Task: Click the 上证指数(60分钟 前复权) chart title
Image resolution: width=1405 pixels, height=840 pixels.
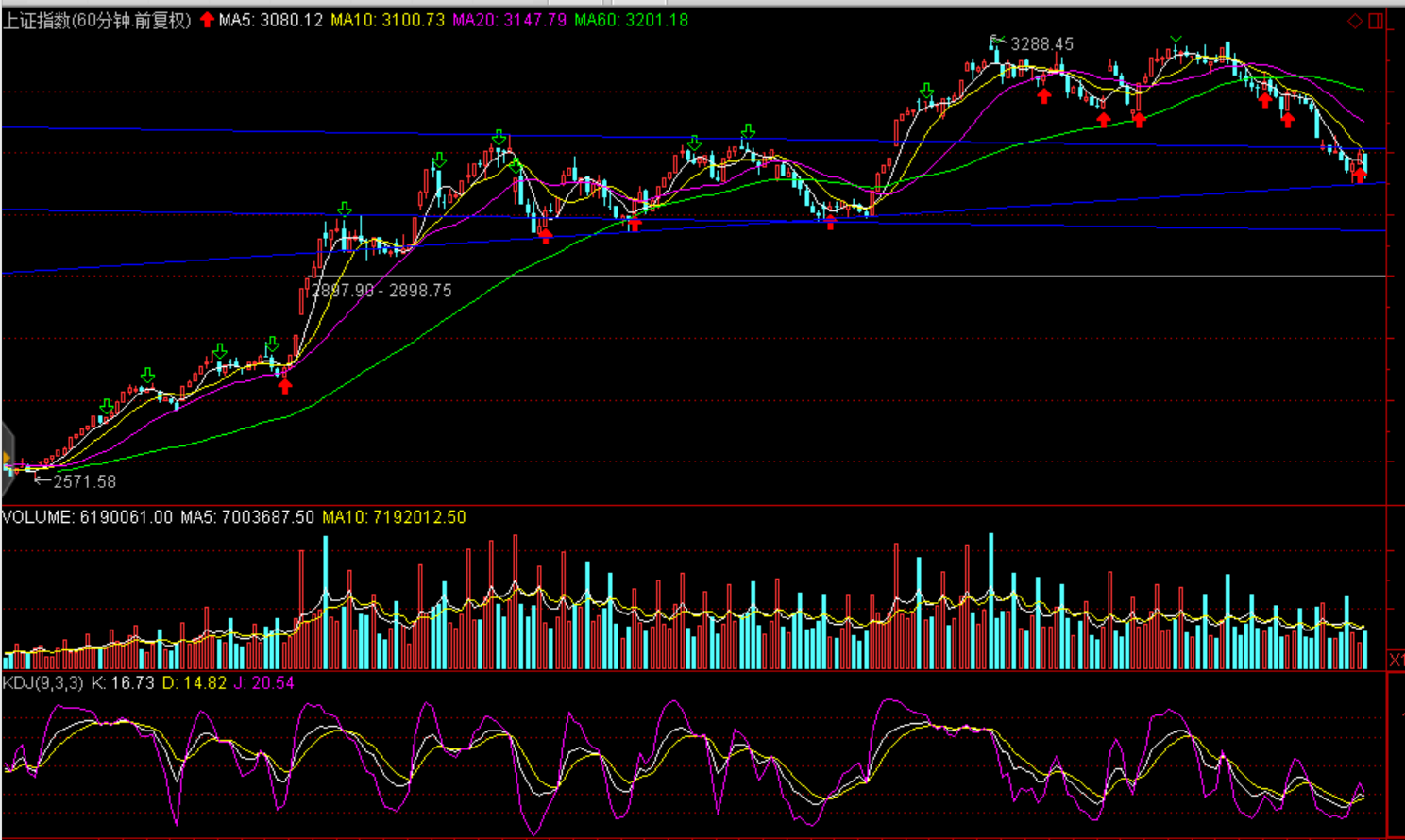Action: tap(97, 20)
